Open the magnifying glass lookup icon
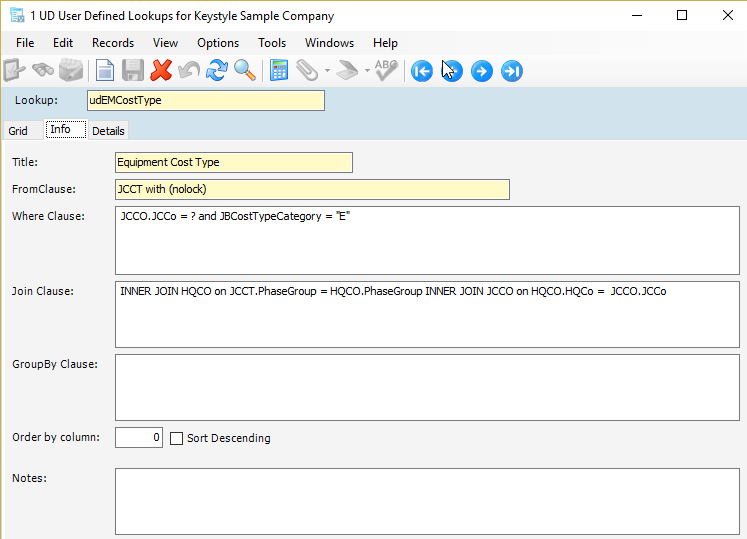 [245, 71]
